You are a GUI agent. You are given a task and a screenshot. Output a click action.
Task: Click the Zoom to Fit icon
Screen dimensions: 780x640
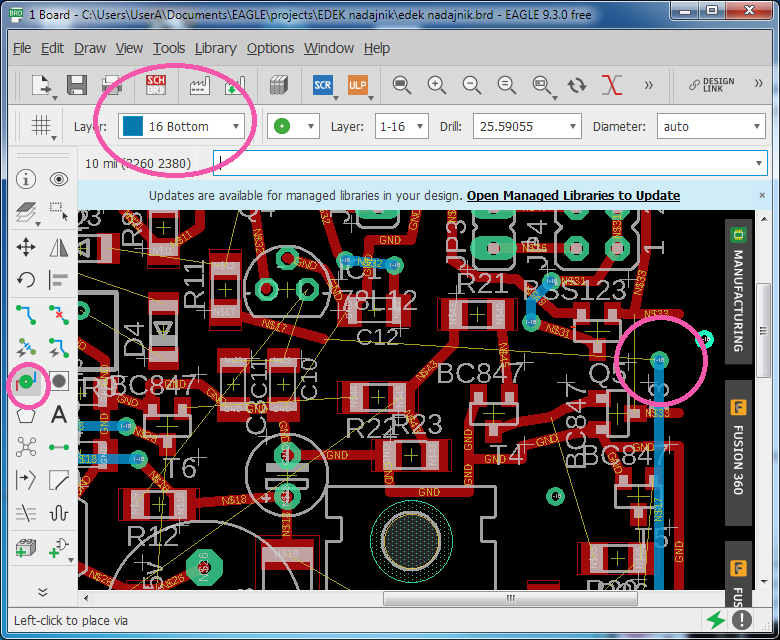[402, 85]
